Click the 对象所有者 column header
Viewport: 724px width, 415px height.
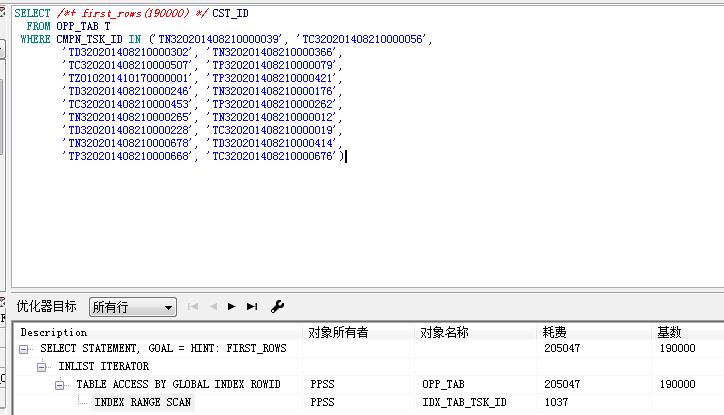tap(338, 332)
